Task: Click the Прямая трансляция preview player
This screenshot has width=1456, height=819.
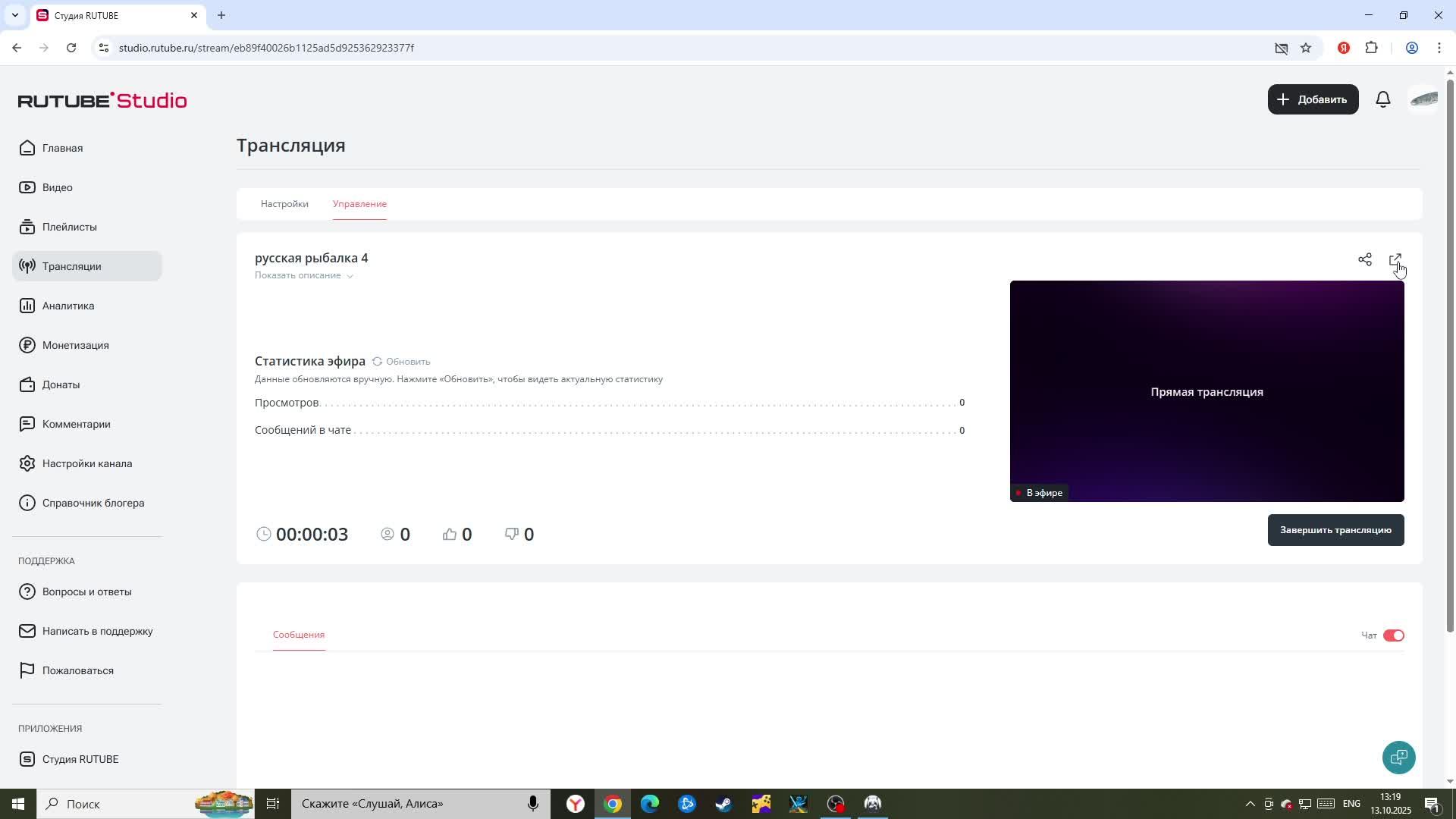Action: point(1206,391)
